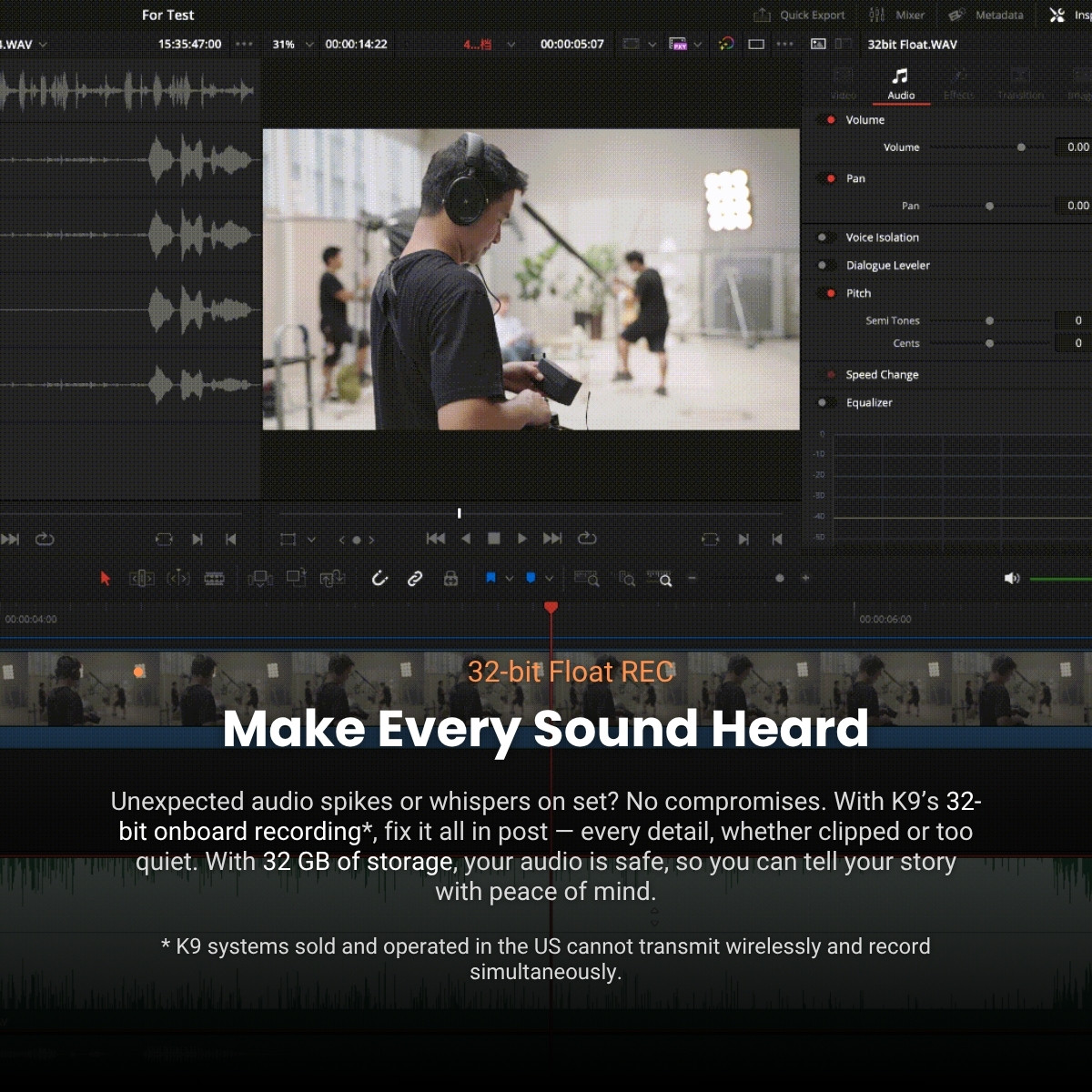
Task: Toggle the magnet Snapping icon
Action: (x=379, y=578)
